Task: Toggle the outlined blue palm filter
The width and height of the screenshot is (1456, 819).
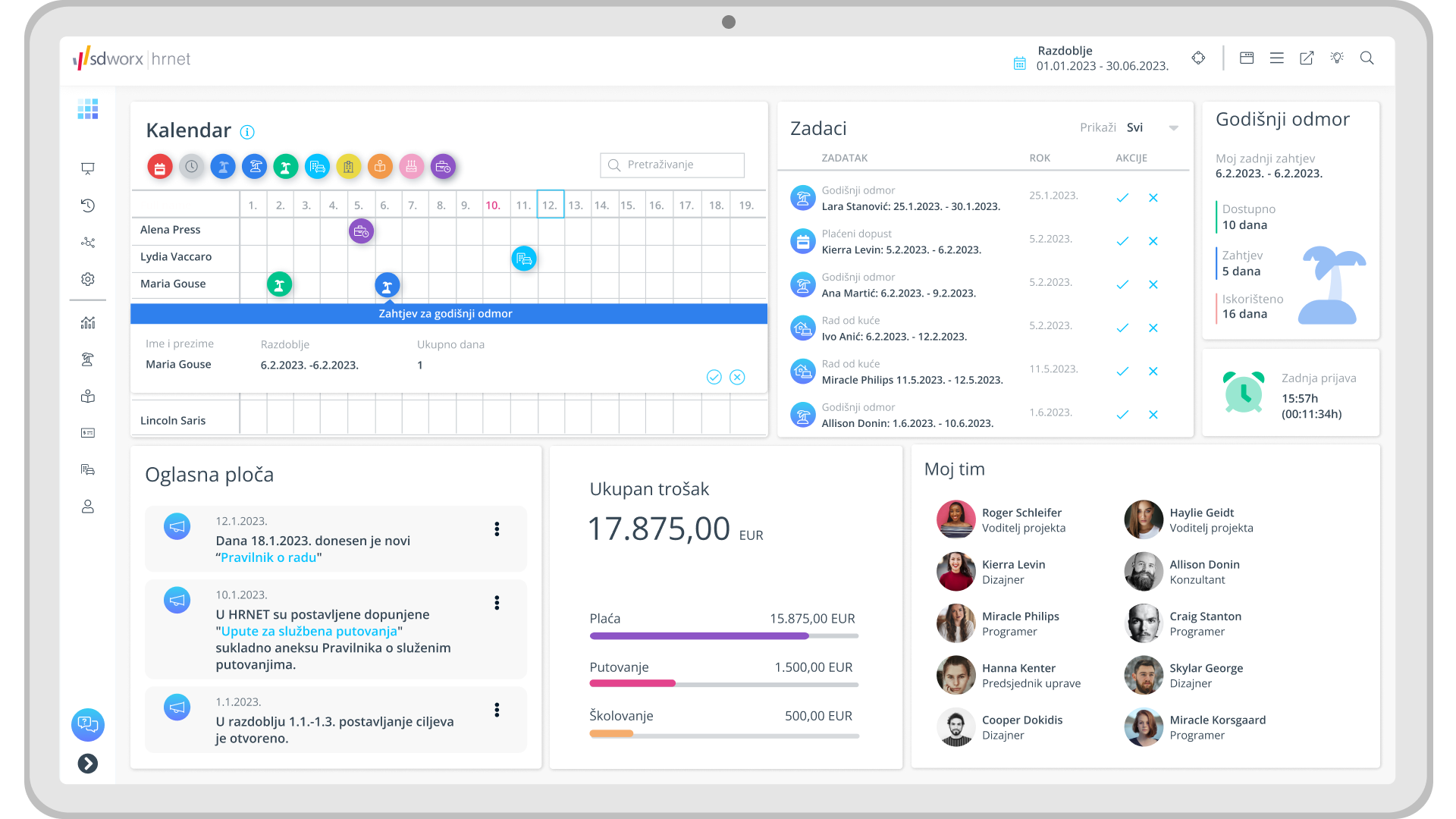Action: point(255,166)
